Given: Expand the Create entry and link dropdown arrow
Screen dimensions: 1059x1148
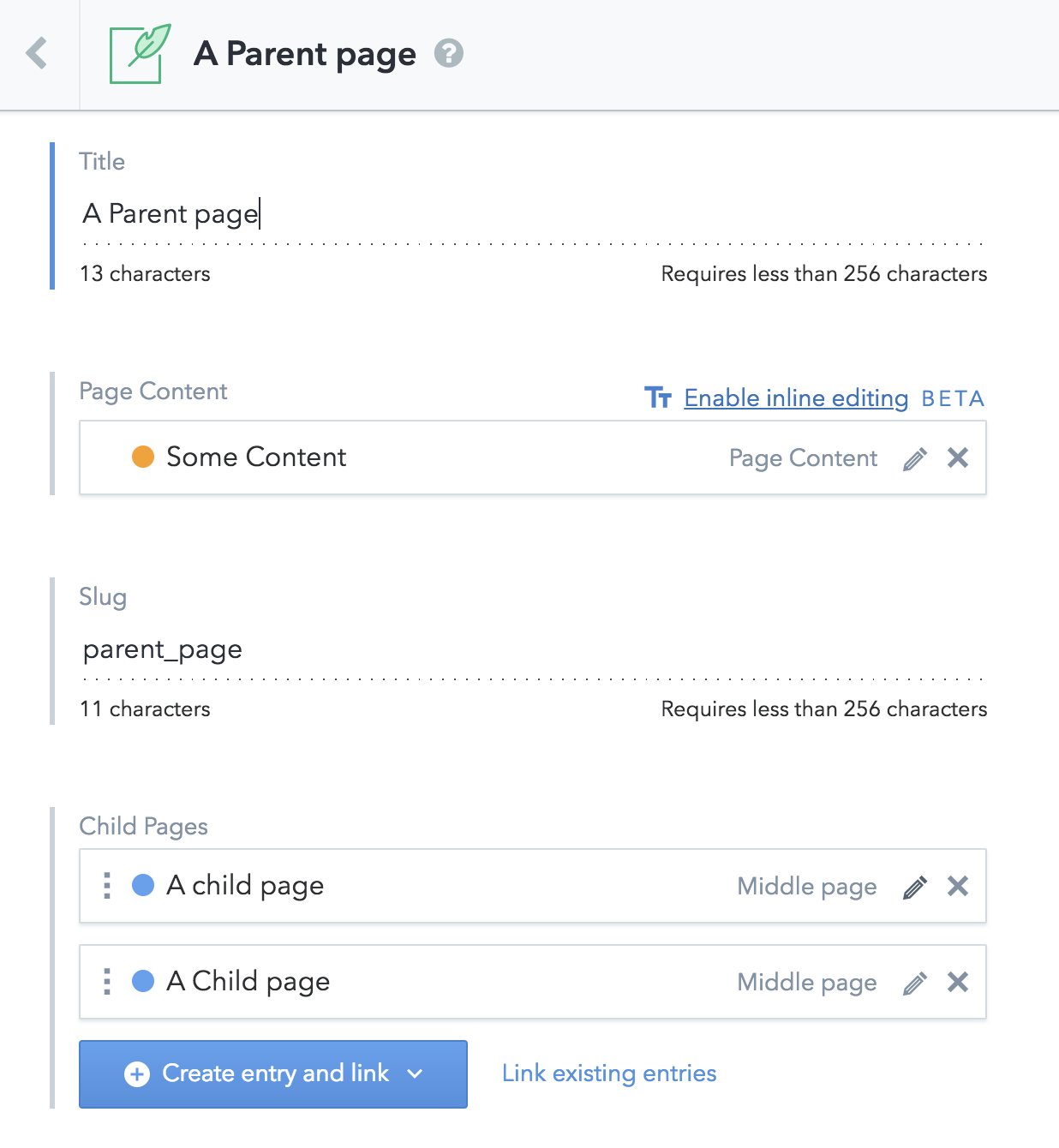Looking at the screenshot, I should pos(416,1073).
